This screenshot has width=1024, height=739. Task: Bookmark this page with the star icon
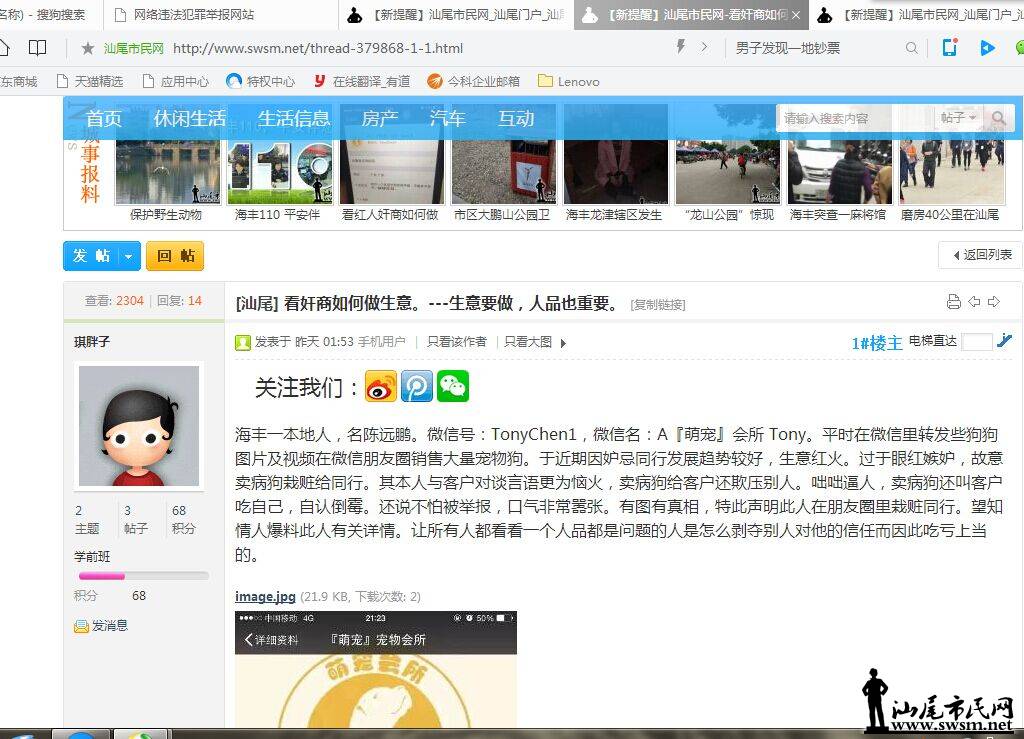pos(88,48)
